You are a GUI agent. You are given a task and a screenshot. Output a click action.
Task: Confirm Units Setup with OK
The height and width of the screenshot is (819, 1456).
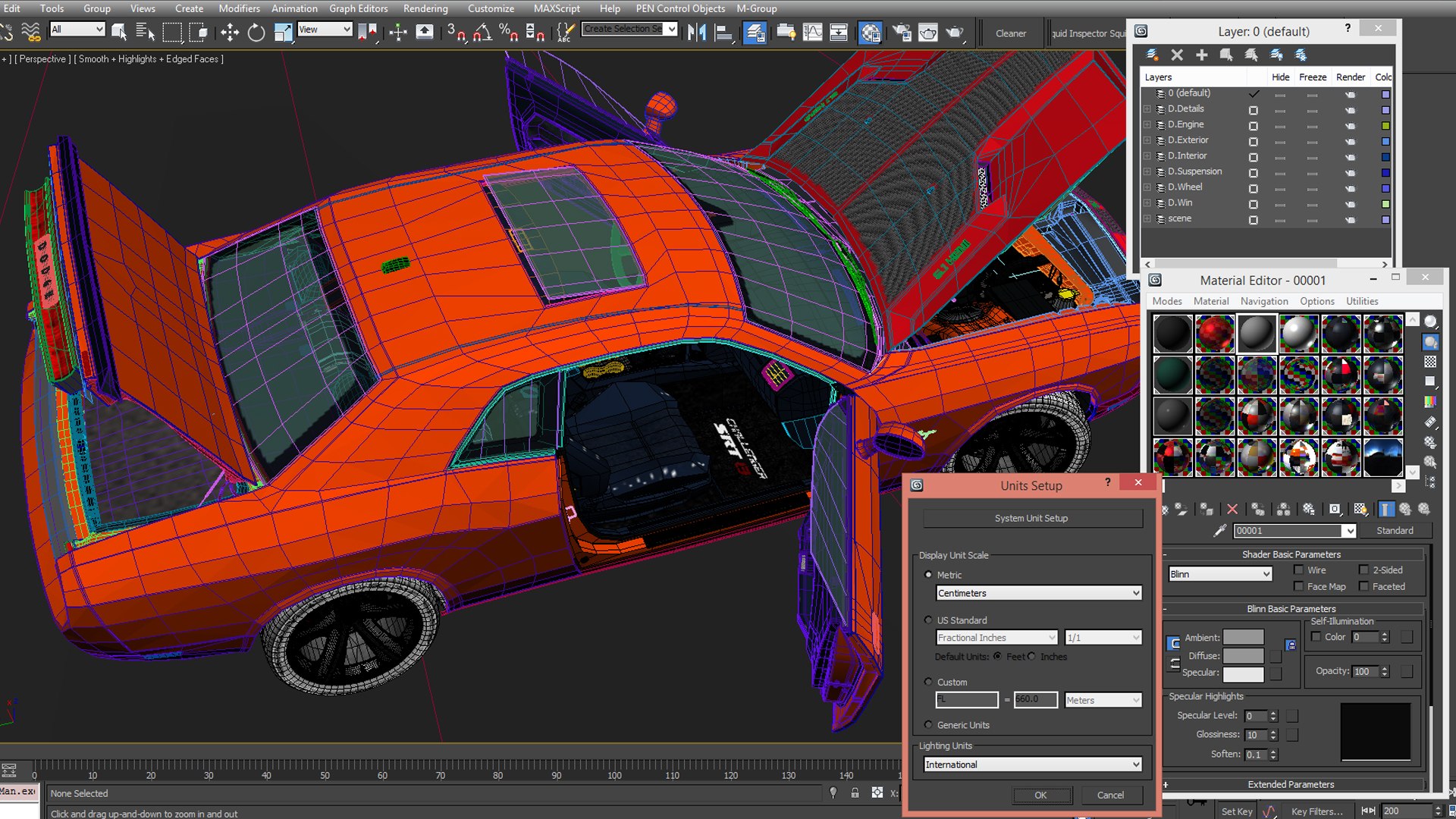[1041, 795]
